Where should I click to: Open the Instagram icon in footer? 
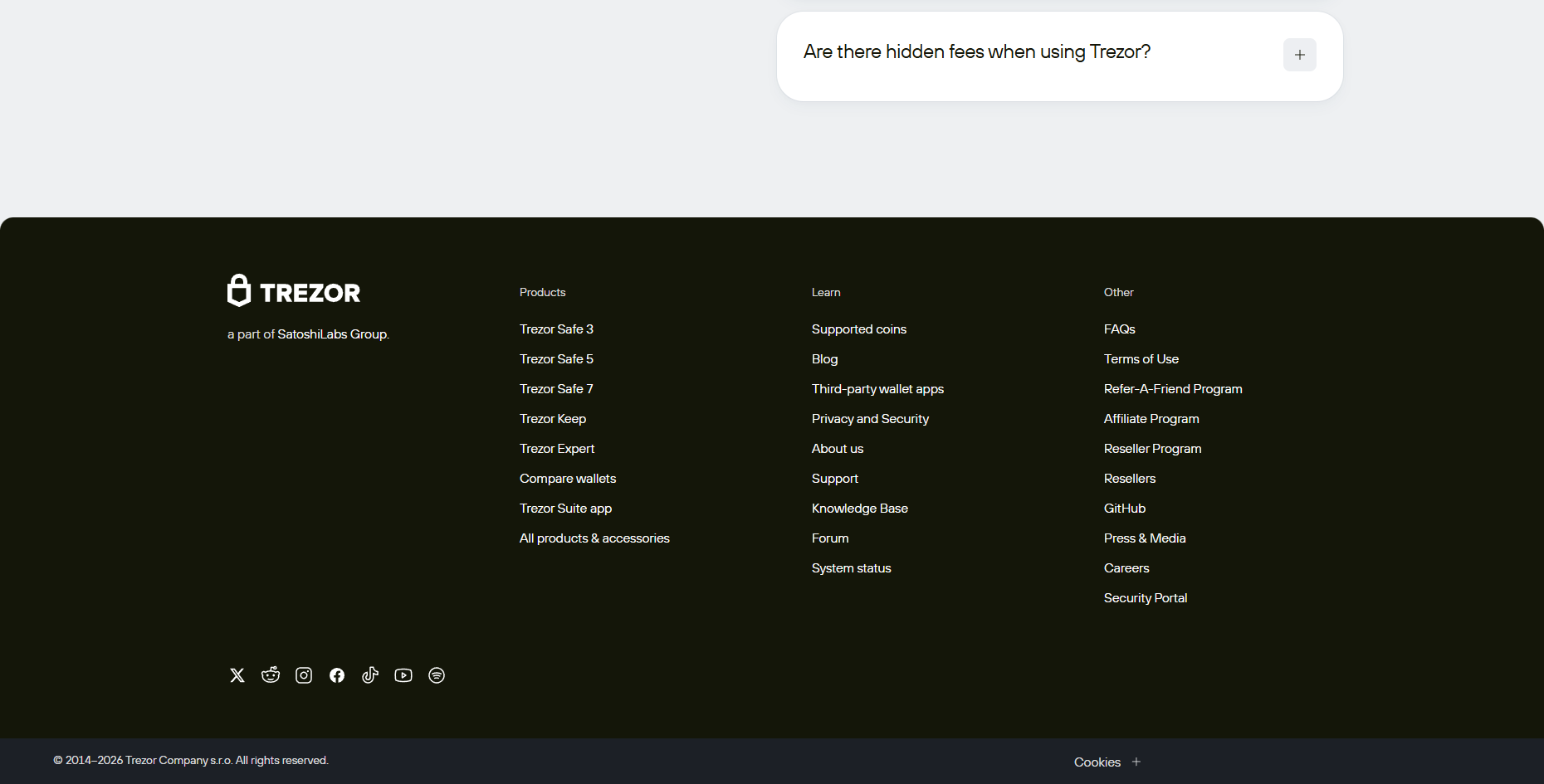point(304,675)
